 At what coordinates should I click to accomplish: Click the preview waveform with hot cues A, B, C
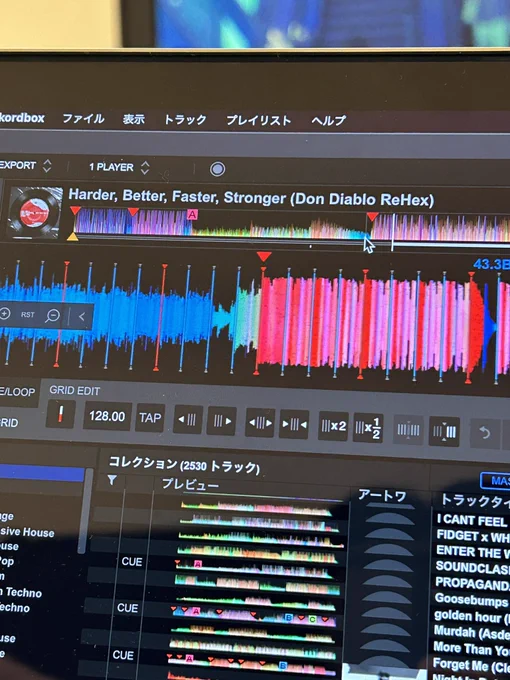(x=255, y=616)
